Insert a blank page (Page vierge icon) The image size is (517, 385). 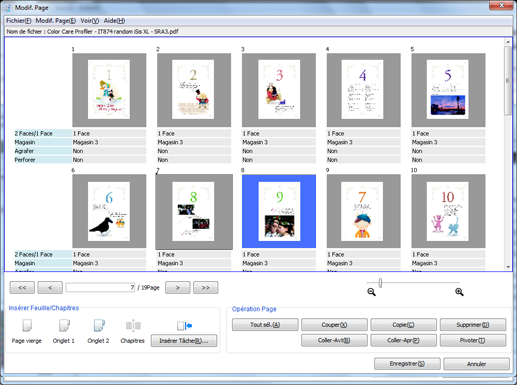(27, 325)
